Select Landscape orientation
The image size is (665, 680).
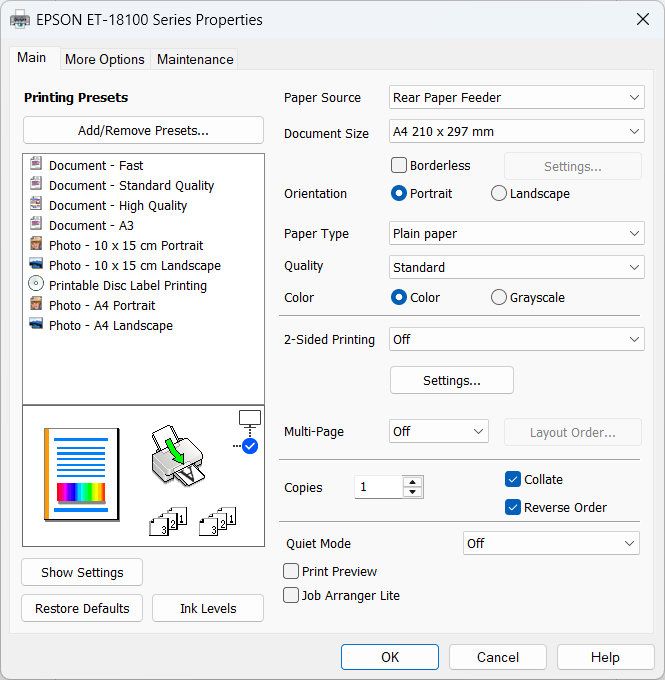coord(499,193)
